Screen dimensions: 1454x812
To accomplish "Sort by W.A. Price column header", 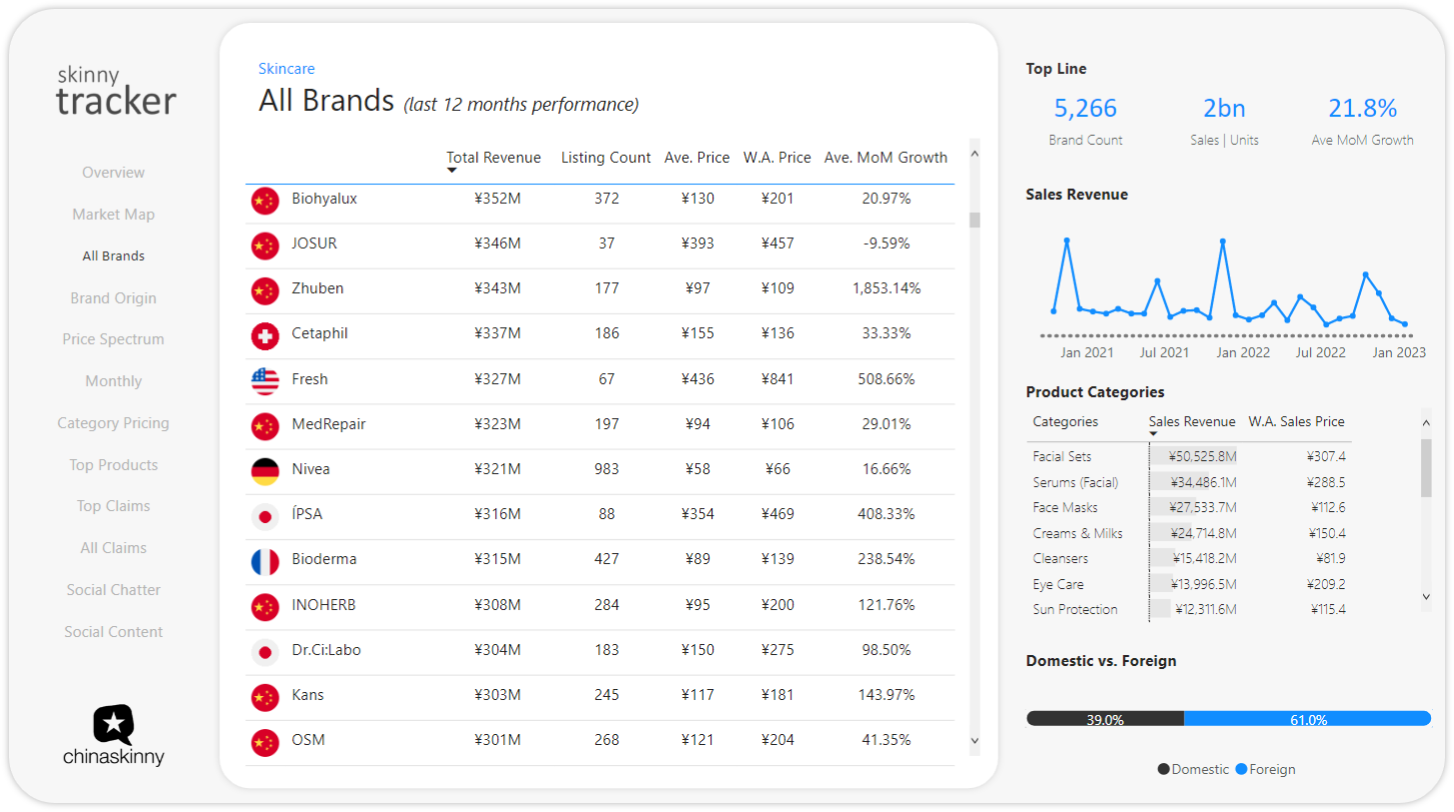I will coord(777,158).
